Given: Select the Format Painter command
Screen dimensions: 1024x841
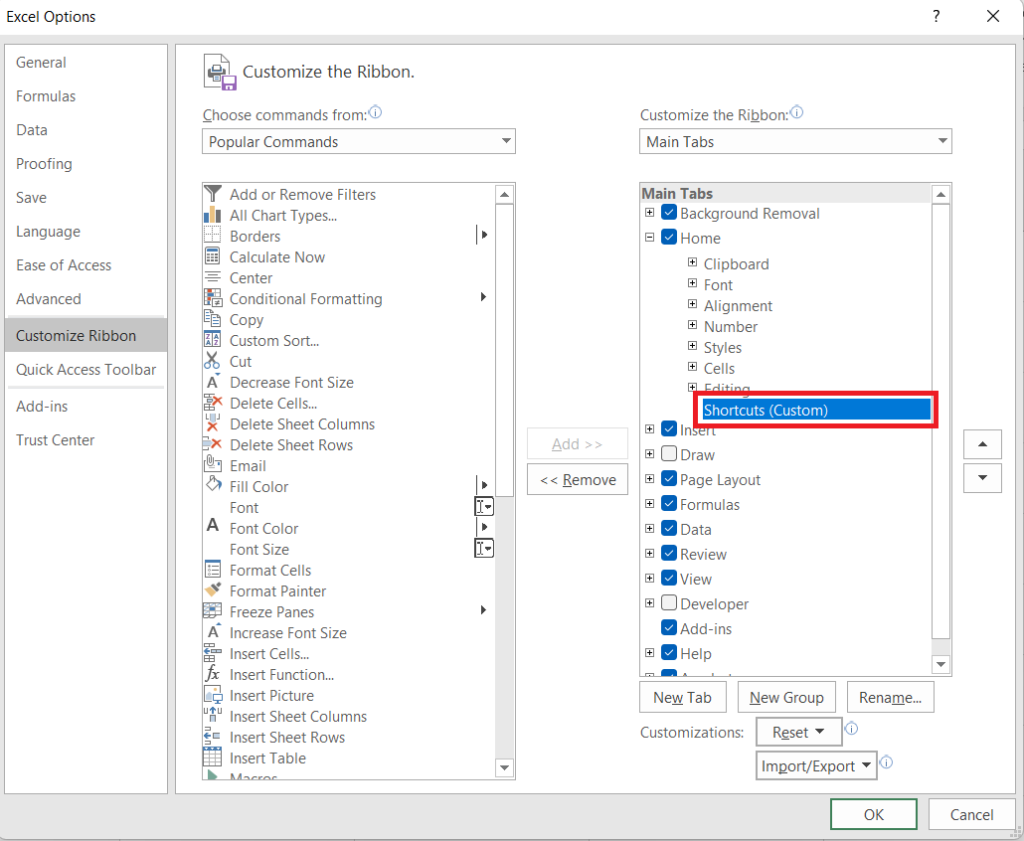Looking at the screenshot, I should (x=277, y=591).
